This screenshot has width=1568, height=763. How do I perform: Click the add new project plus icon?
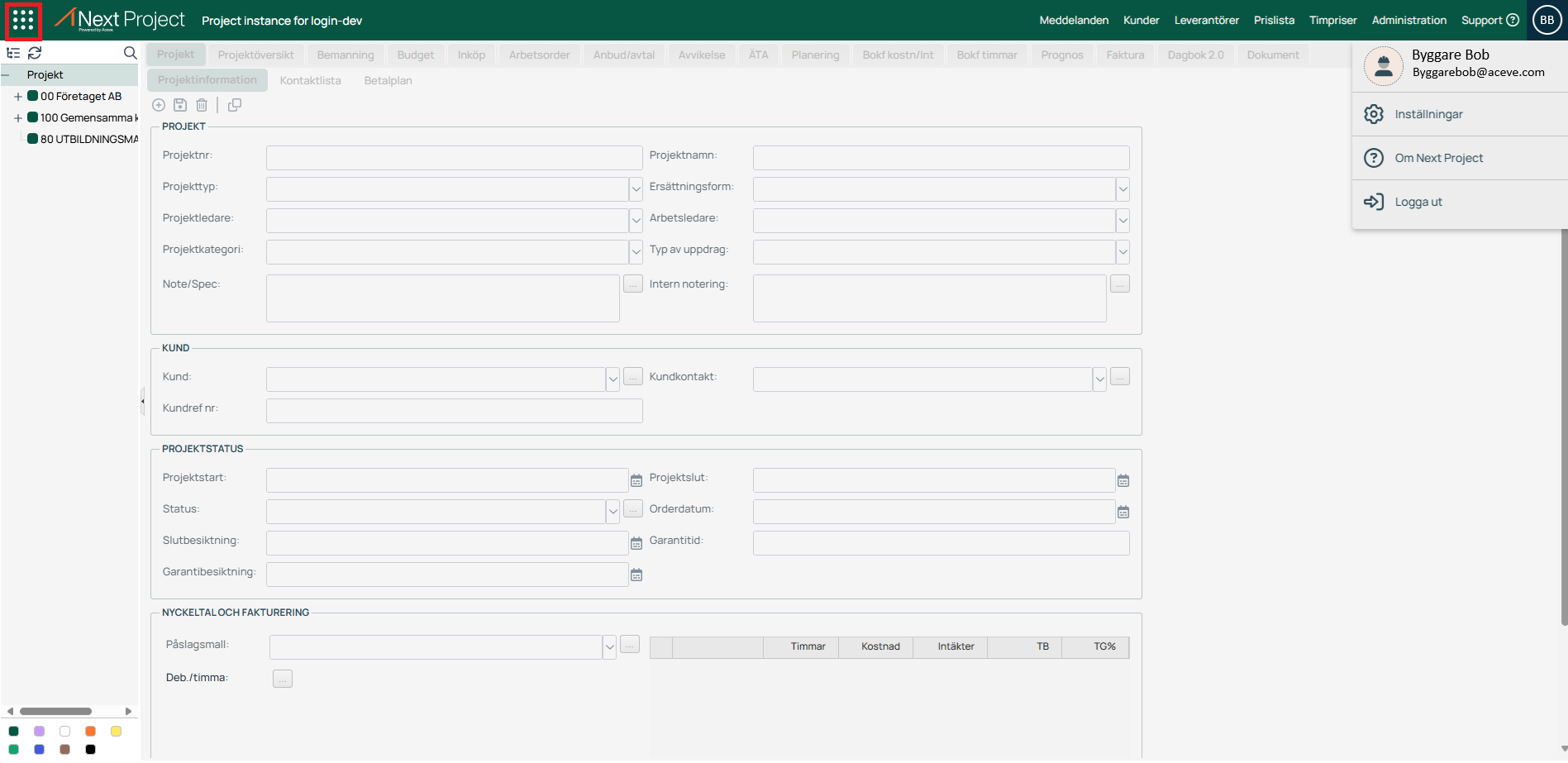click(x=159, y=105)
